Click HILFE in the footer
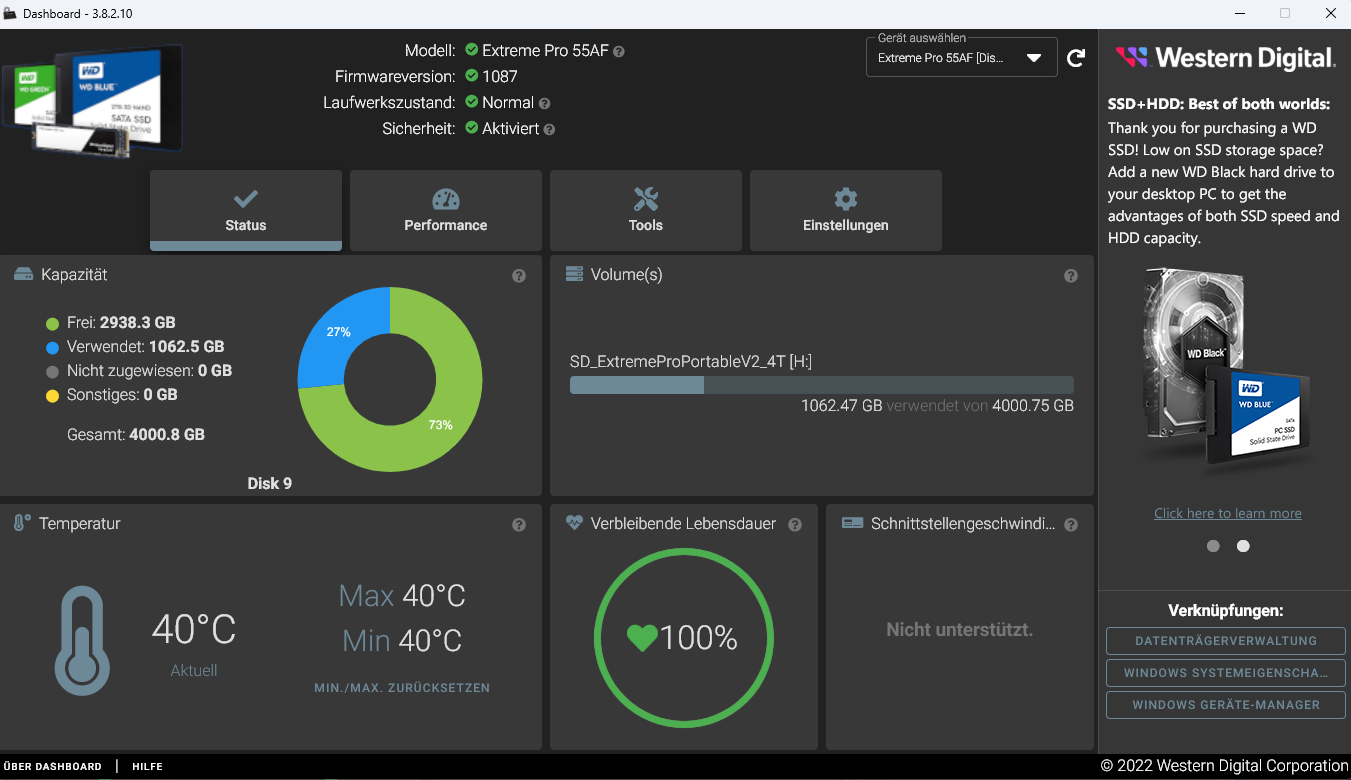The image size is (1351, 780). pyautogui.click(x=148, y=766)
